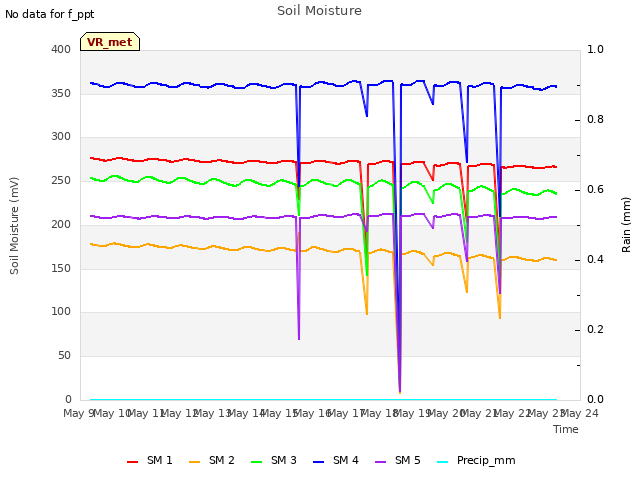Image resolution: width=640 pixels, height=480 pixels.
Task: Click the 400 tick on left axis
Action: click(x=61, y=49)
